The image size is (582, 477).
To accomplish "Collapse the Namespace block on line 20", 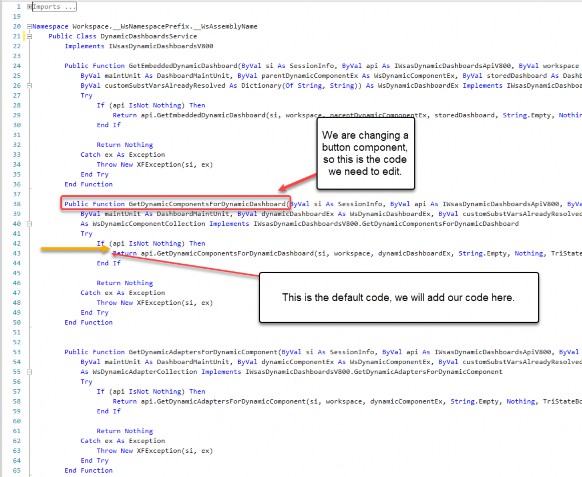I will pyautogui.click(x=29, y=26).
